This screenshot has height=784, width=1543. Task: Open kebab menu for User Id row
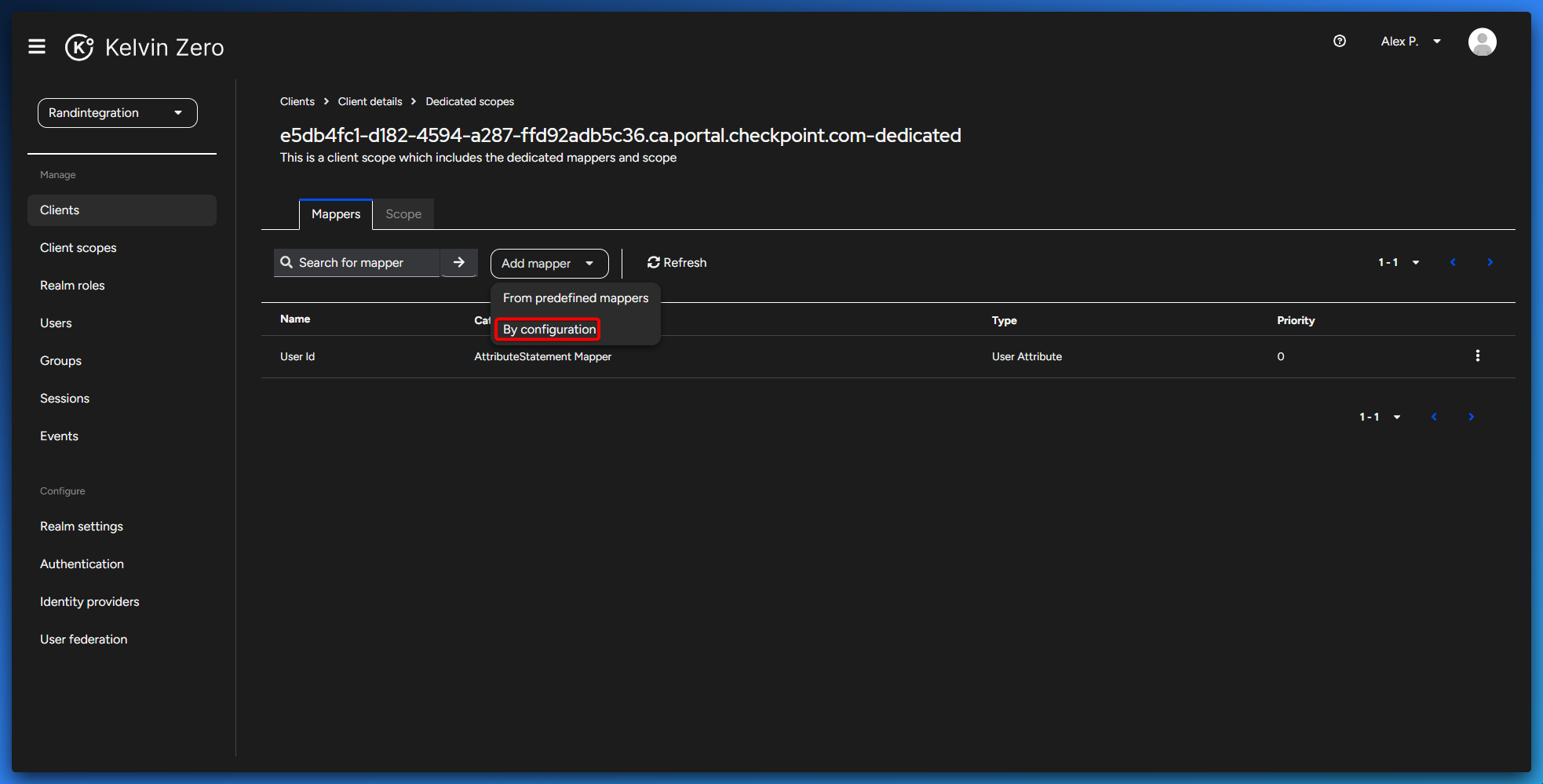tap(1477, 356)
